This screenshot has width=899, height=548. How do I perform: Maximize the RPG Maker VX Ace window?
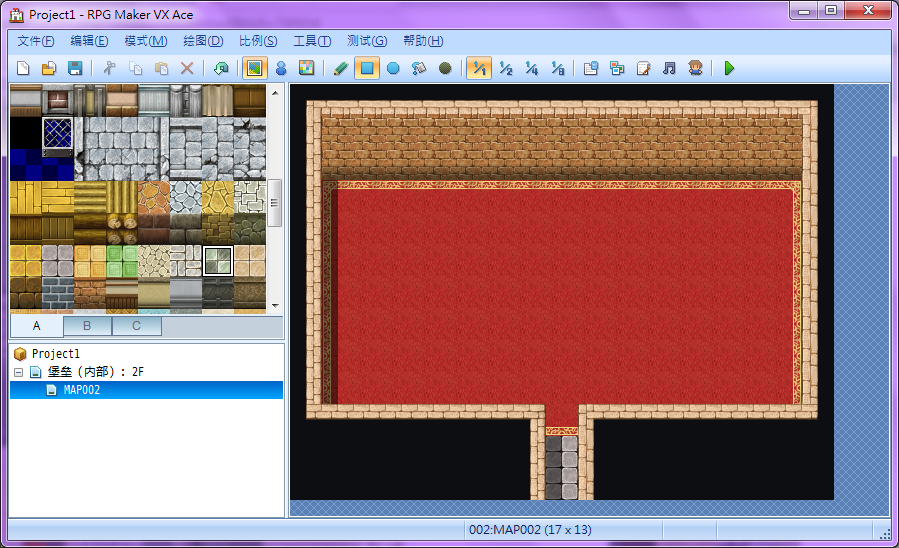pyautogui.click(x=831, y=11)
